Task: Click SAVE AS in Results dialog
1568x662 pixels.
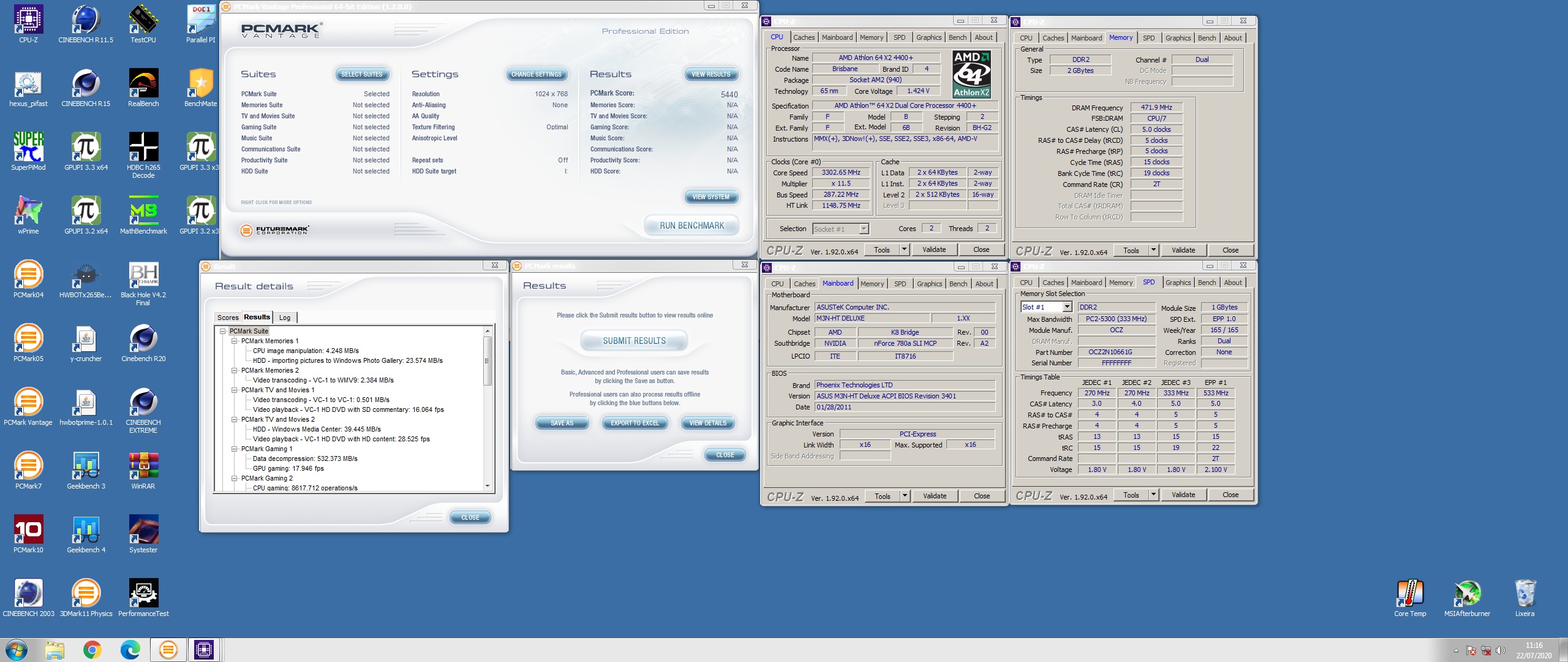Action: [562, 423]
